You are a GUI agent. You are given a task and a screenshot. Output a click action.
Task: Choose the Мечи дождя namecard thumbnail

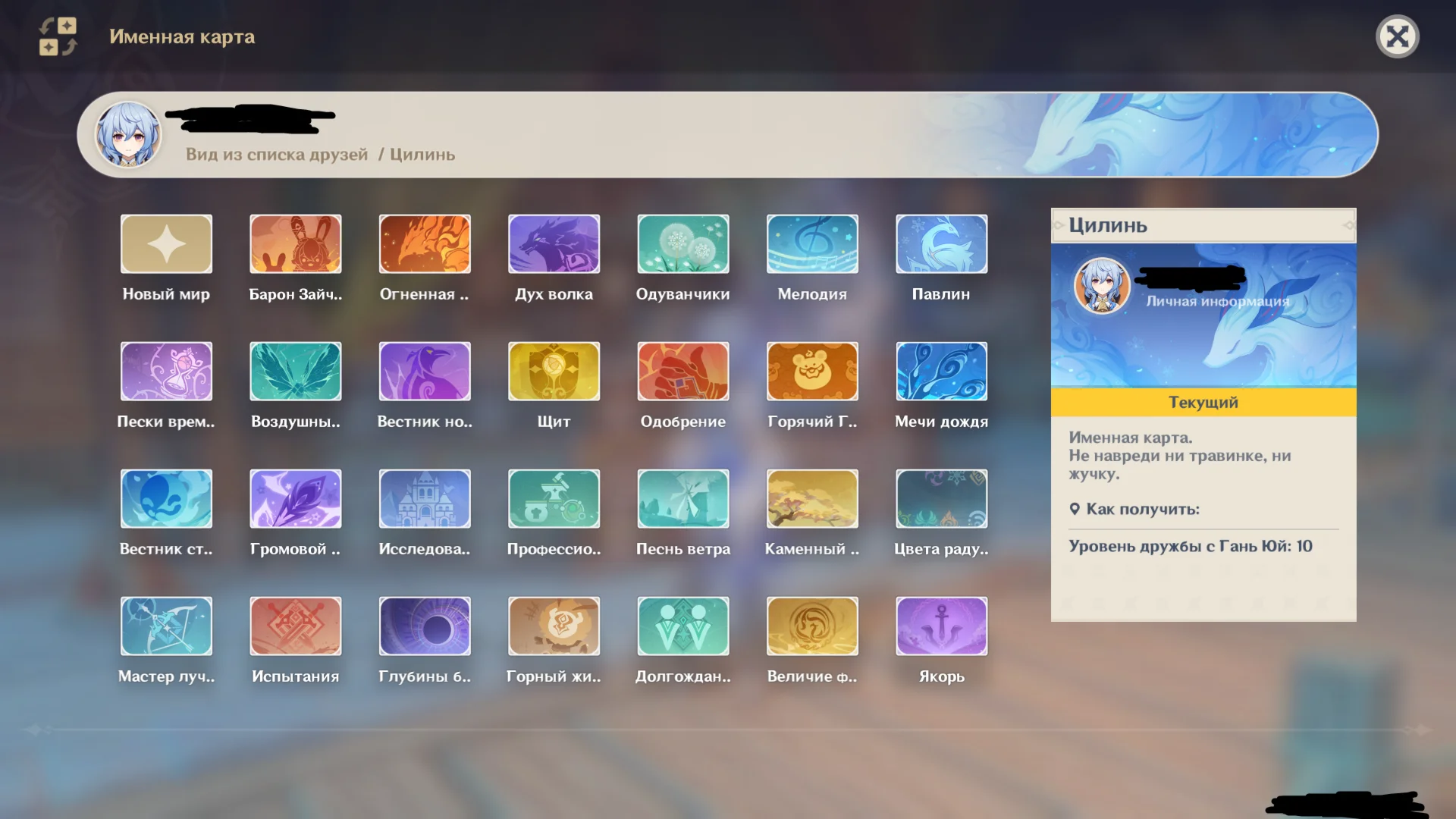(x=941, y=372)
